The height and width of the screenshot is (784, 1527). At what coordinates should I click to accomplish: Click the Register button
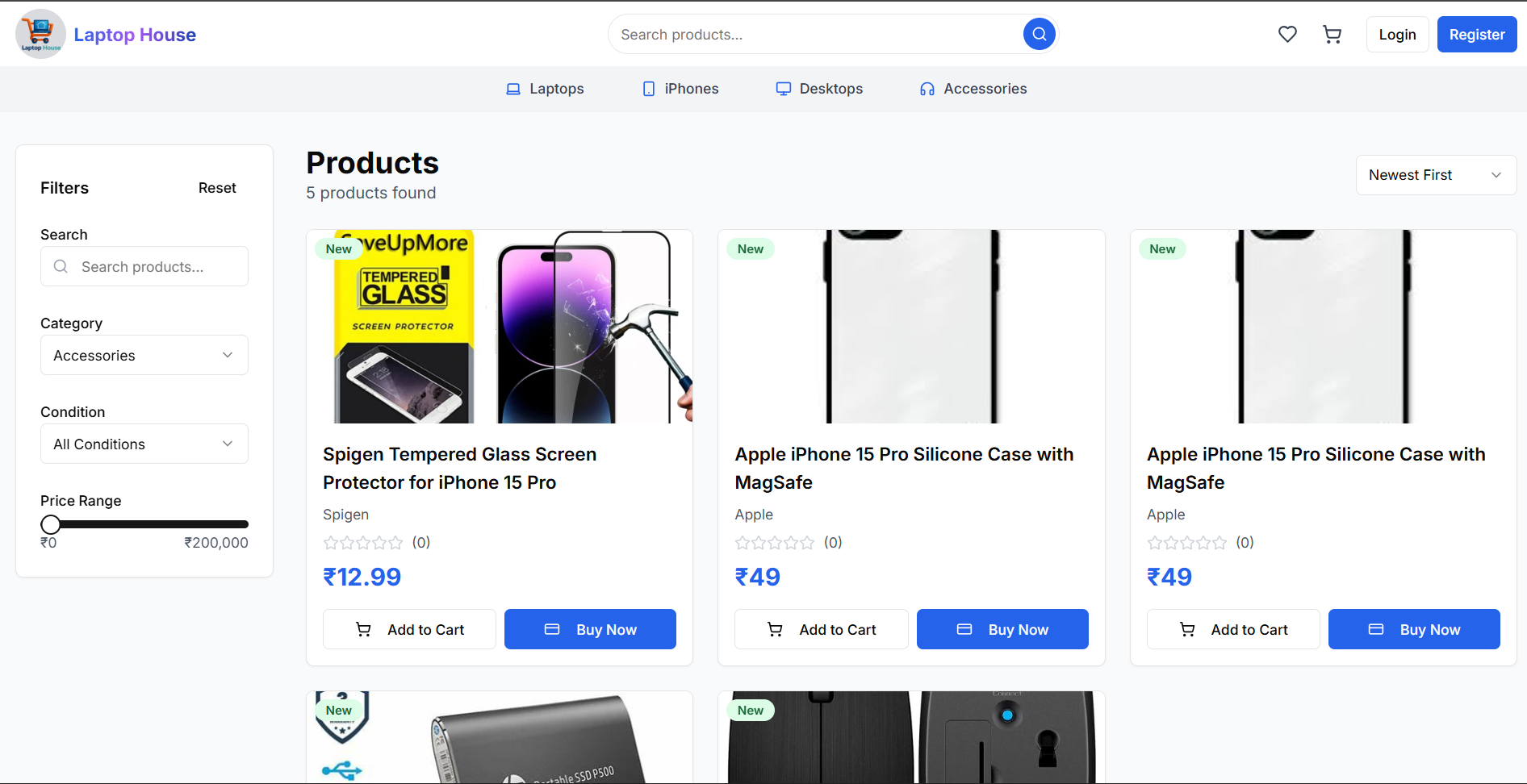click(1477, 34)
